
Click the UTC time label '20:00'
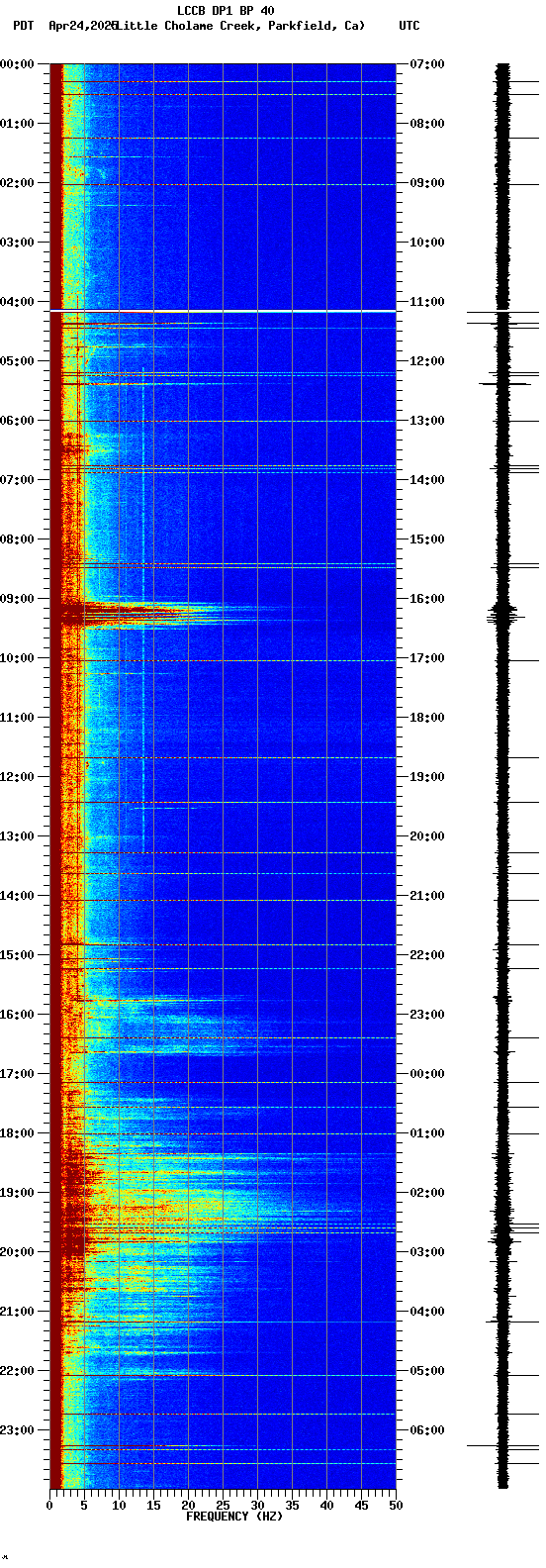tap(427, 836)
